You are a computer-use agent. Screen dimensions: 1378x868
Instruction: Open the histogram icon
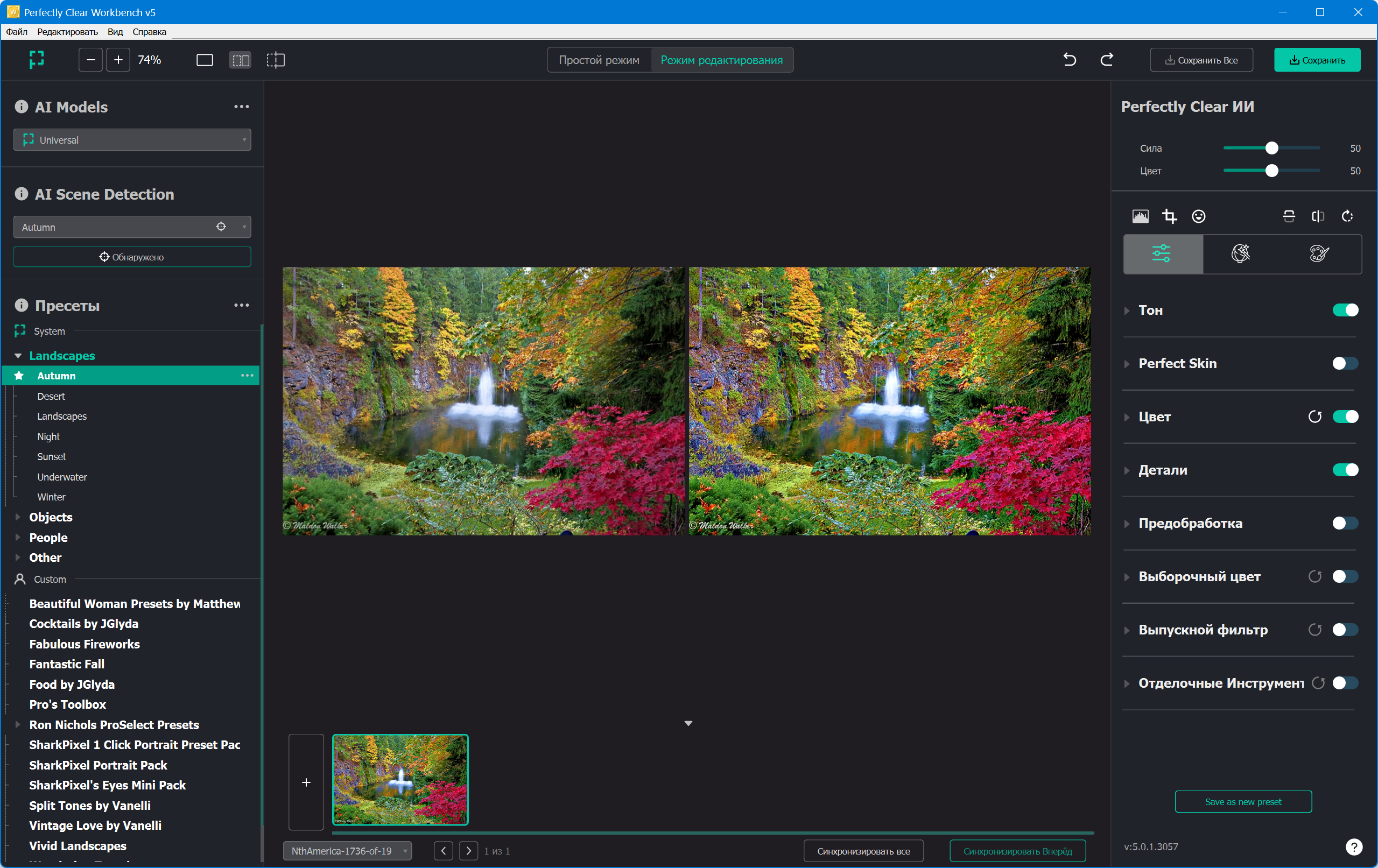[1140, 216]
